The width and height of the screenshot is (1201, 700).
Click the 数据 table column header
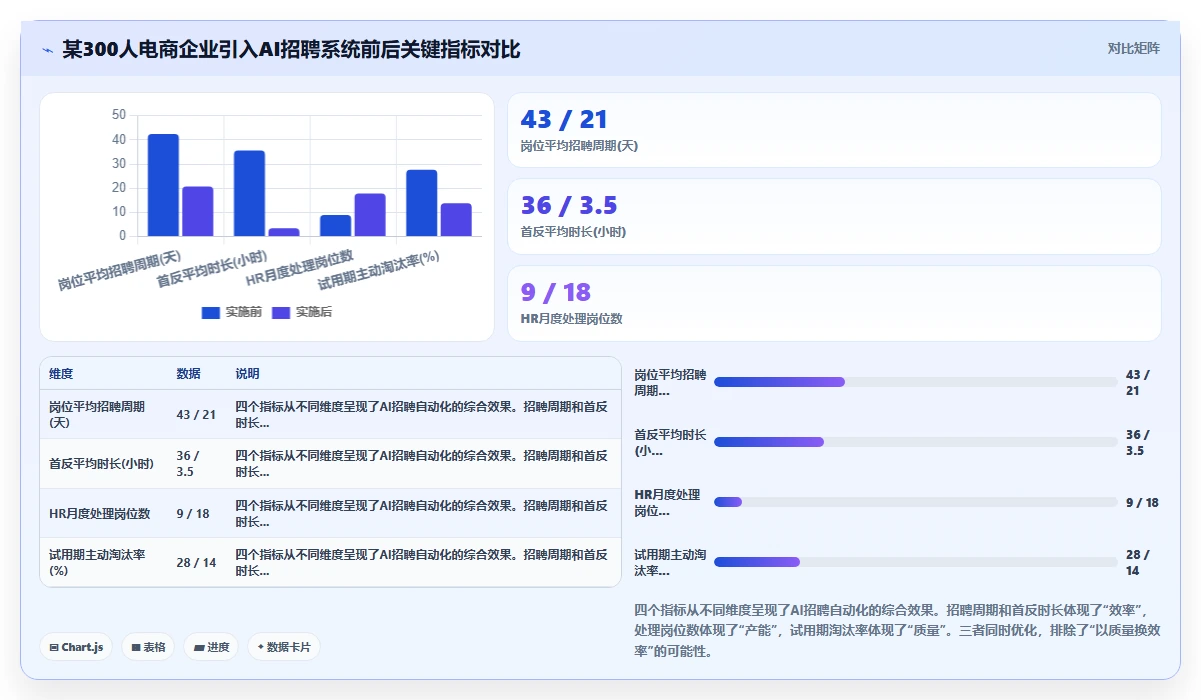[x=188, y=374]
